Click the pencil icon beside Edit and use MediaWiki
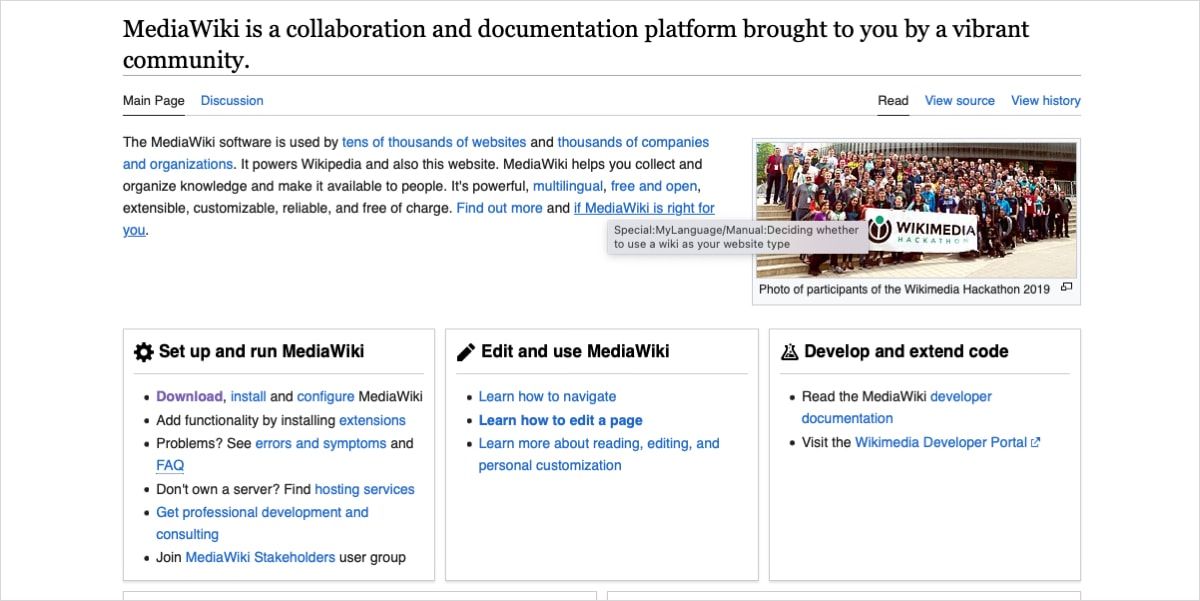The height and width of the screenshot is (601, 1200). (465, 351)
